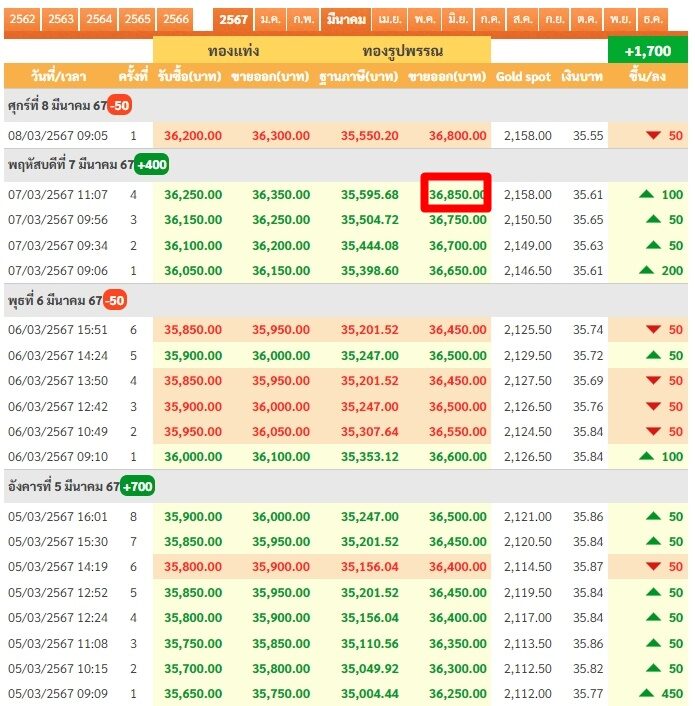The width and height of the screenshot is (695, 706).
Task: Open the 2562 year tab
Action: [22, 20]
